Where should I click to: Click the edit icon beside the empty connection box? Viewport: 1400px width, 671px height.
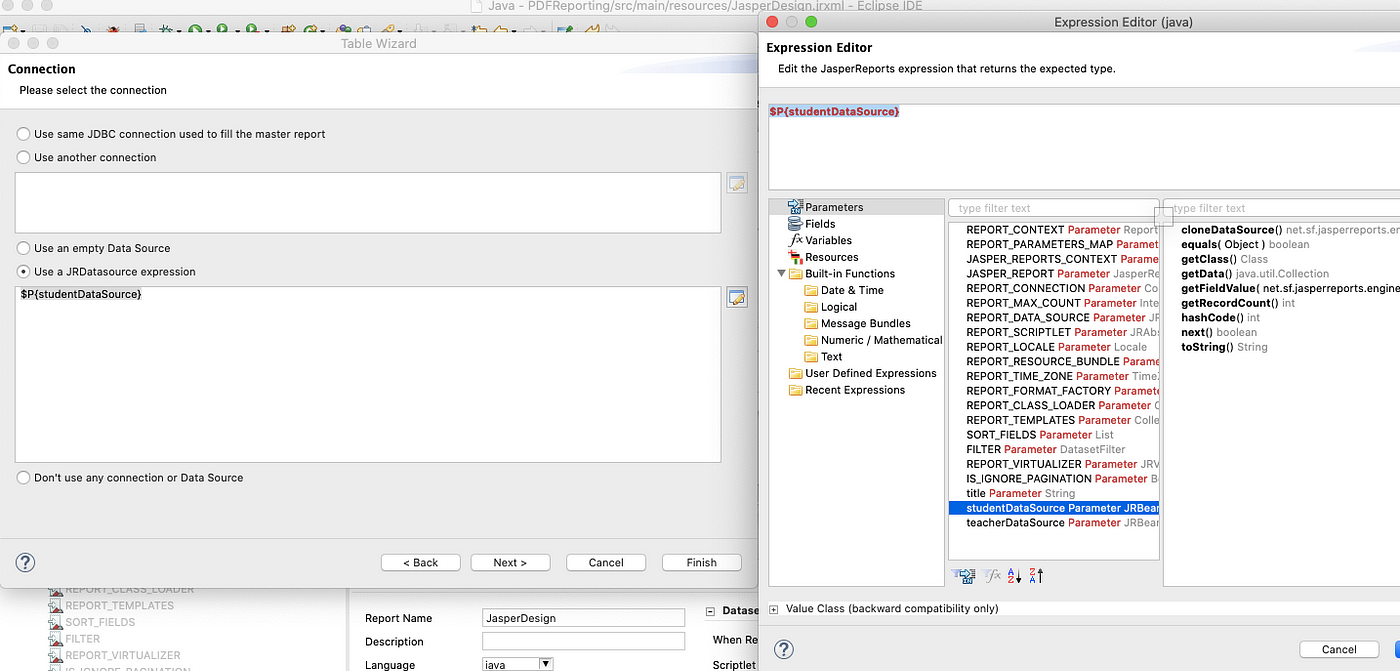pos(737,183)
